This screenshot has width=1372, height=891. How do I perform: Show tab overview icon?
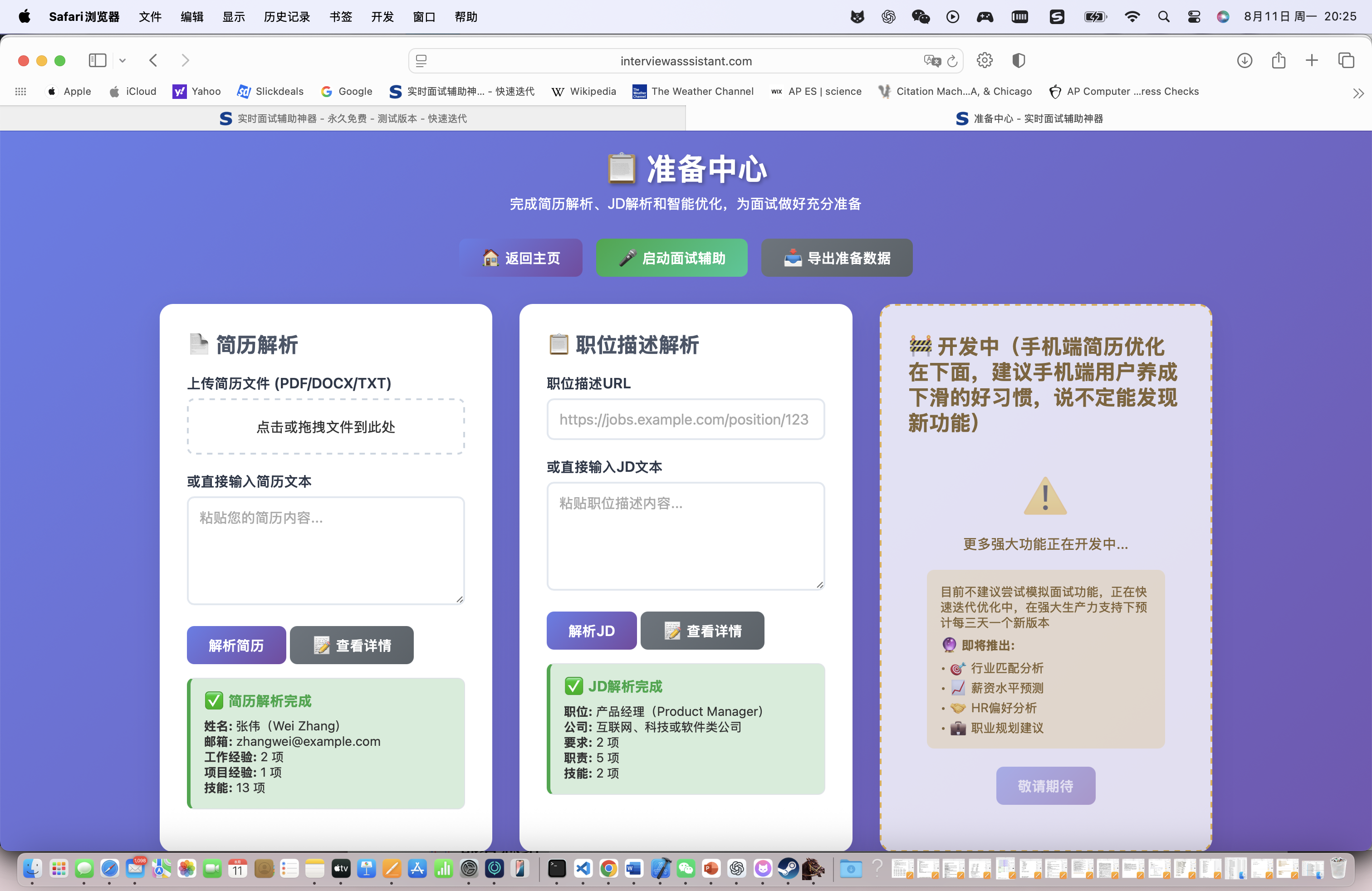click(x=1346, y=60)
